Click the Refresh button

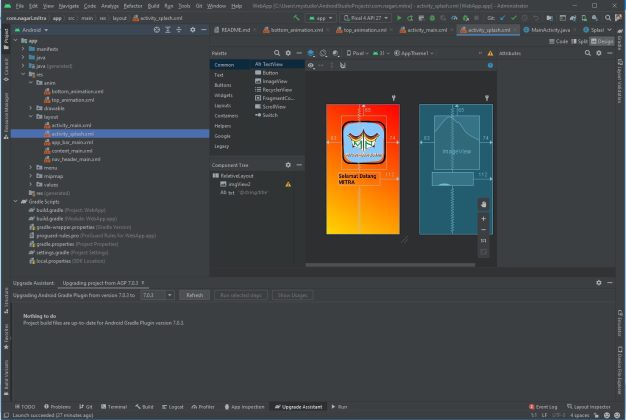point(196,295)
